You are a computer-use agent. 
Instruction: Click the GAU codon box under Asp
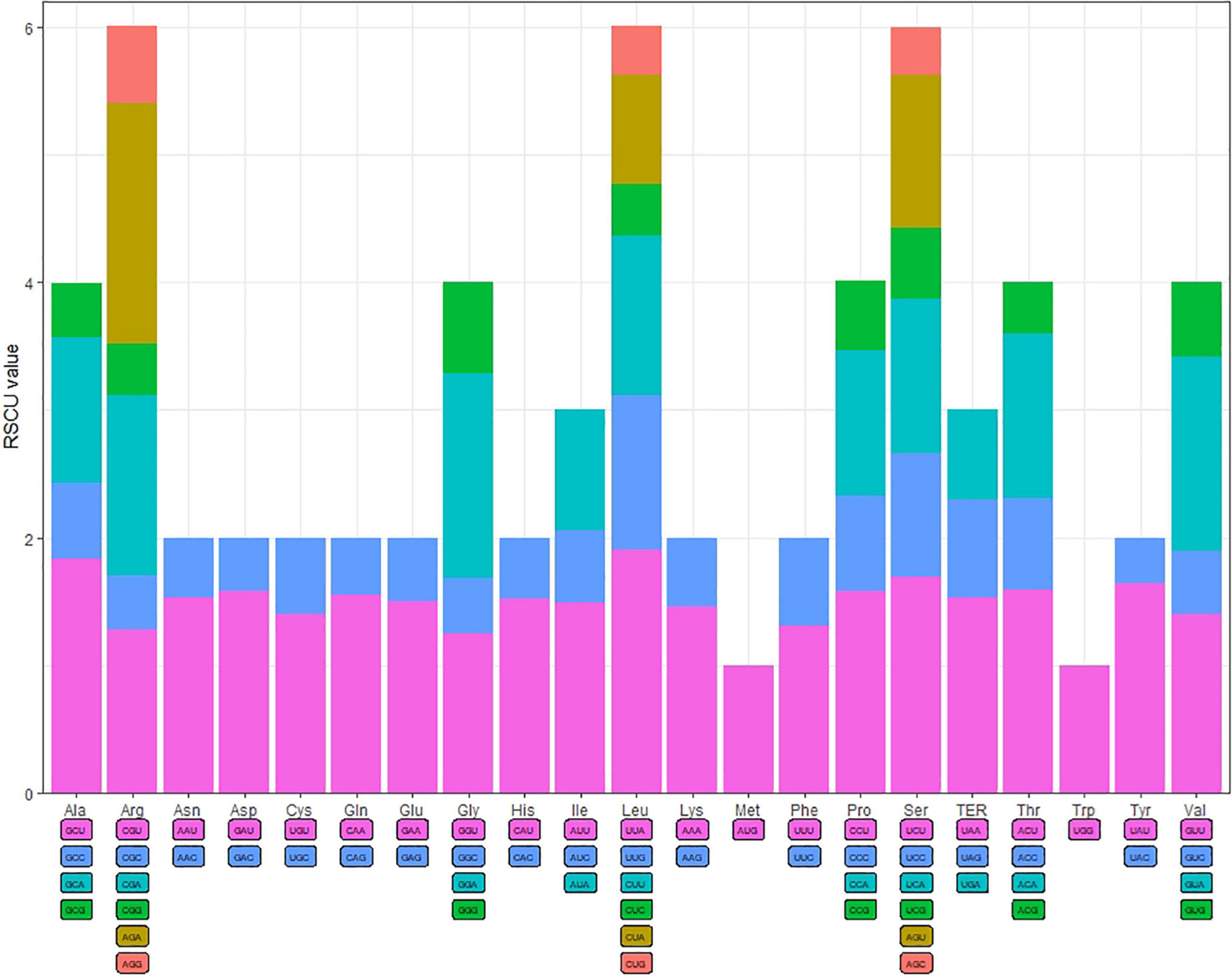[x=244, y=830]
